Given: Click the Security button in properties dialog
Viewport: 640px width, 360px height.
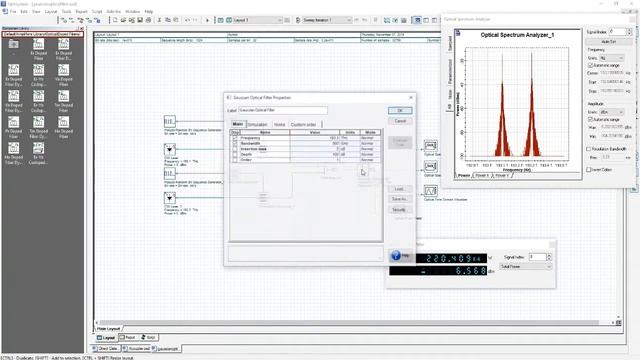Looking at the screenshot, I should (399, 210).
